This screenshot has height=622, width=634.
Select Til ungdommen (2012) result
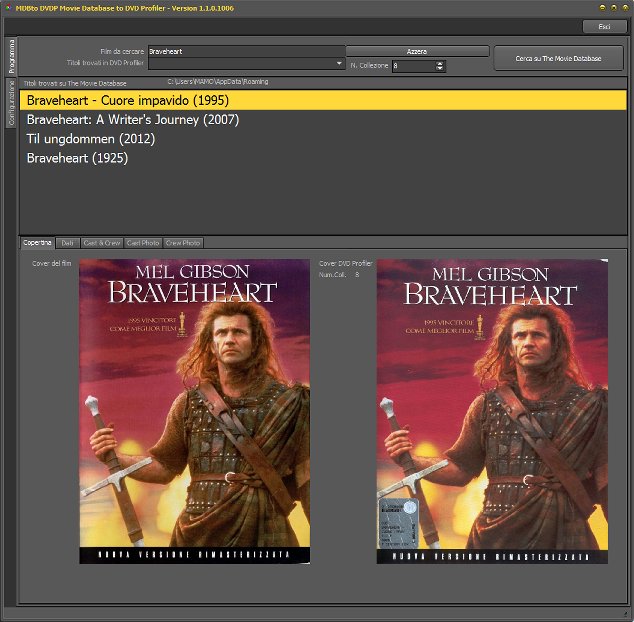point(323,139)
